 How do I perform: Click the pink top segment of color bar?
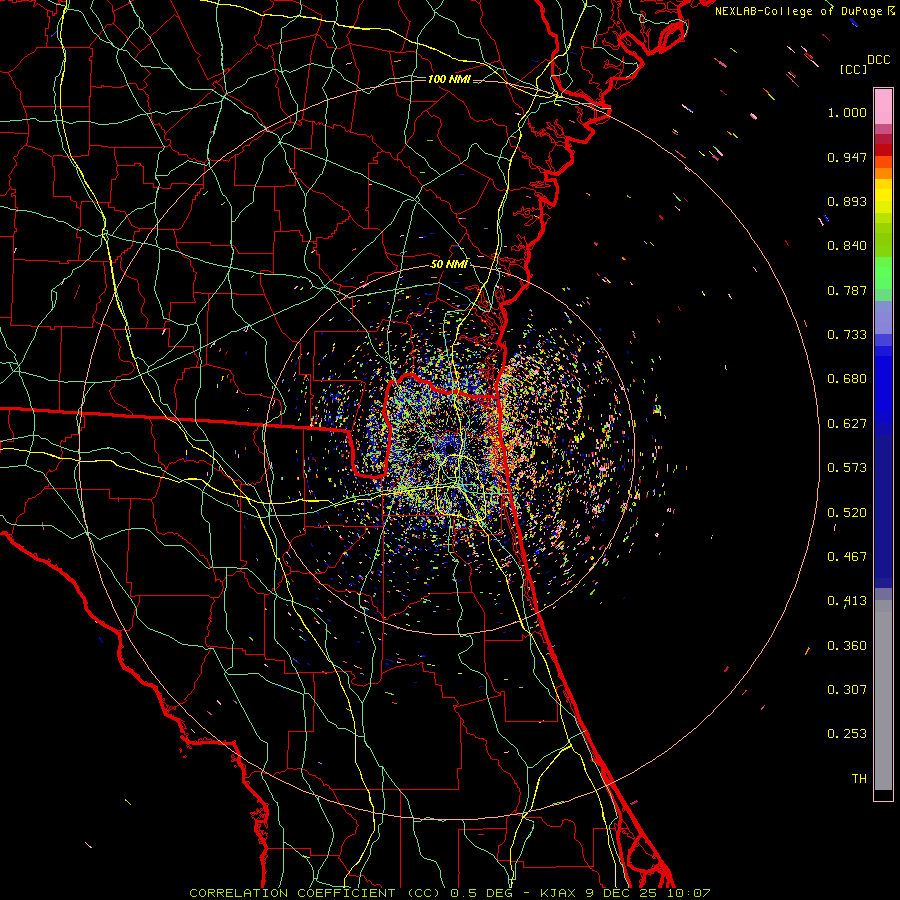click(883, 106)
